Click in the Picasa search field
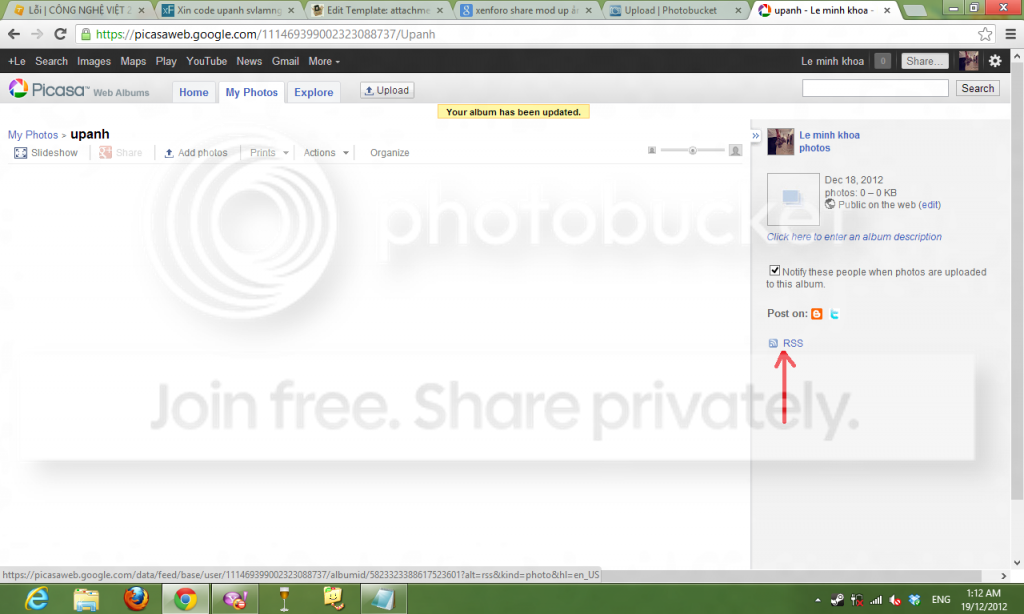This screenshot has width=1024, height=614. pyautogui.click(x=875, y=88)
